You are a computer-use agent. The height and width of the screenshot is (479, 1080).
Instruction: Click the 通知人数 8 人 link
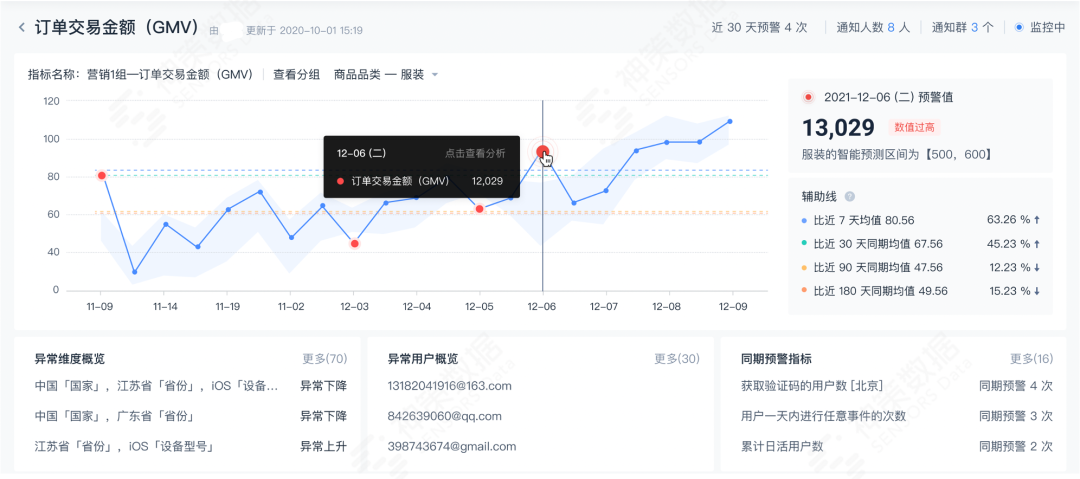pyautogui.click(x=873, y=28)
